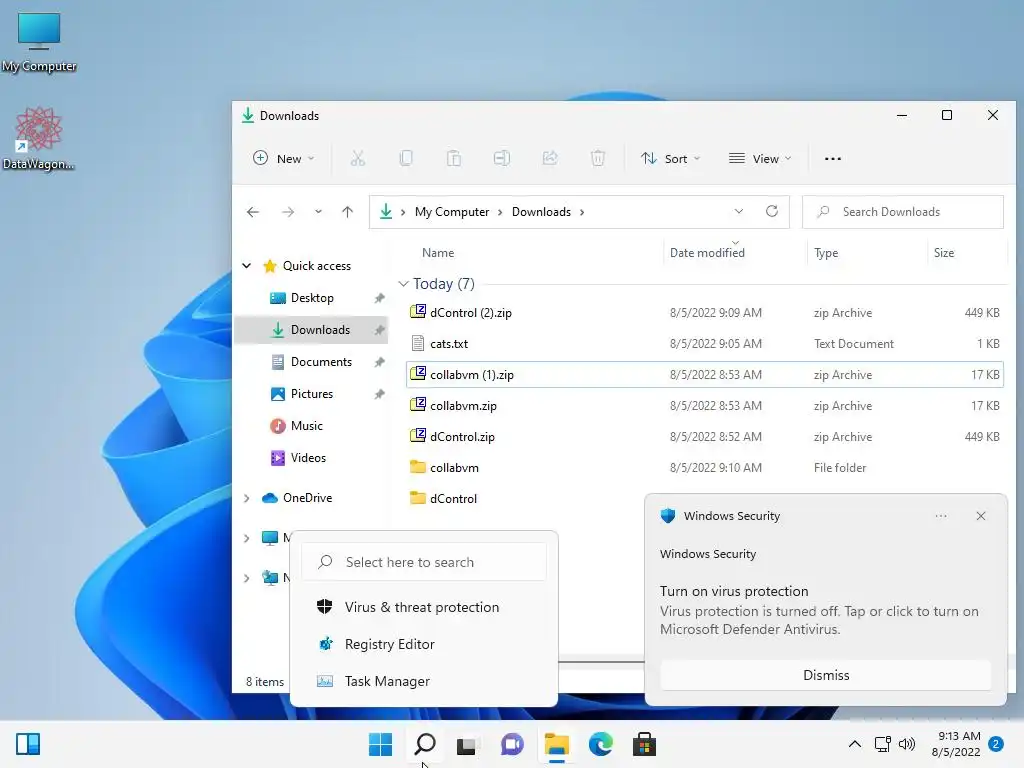
Task: Click the network tray icon
Action: [882, 744]
